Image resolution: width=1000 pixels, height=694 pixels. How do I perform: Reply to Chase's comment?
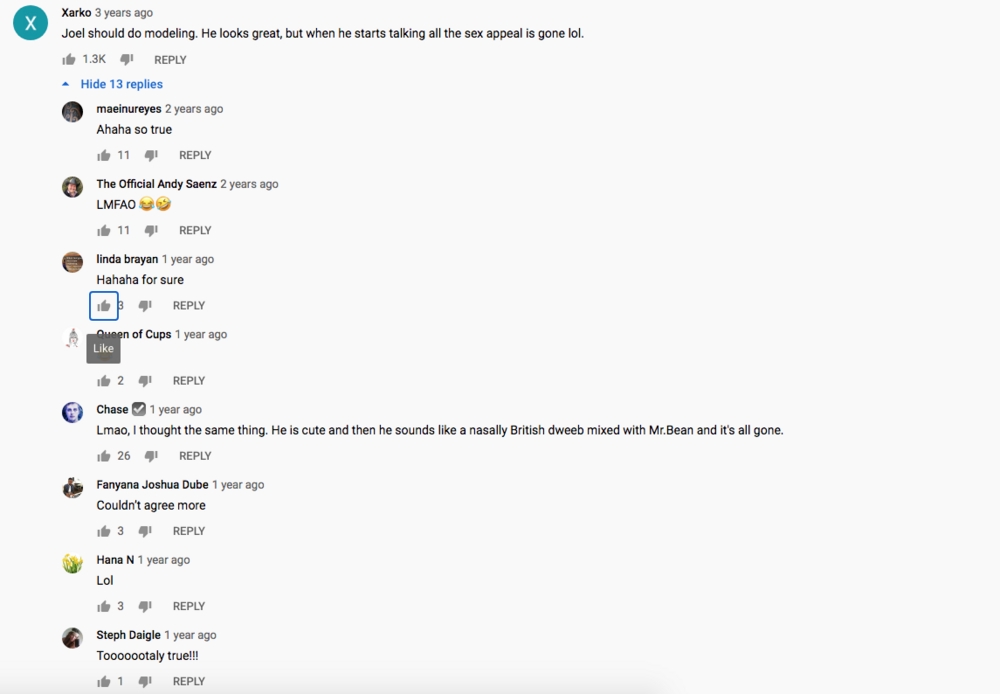pos(195,456)
